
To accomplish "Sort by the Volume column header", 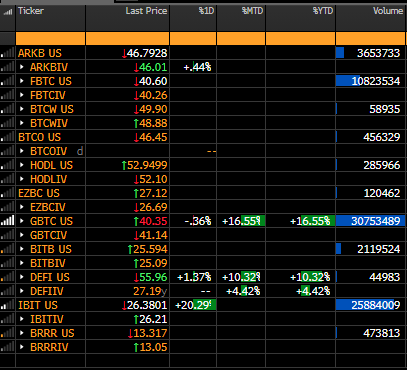I will (x=388, y=11).
